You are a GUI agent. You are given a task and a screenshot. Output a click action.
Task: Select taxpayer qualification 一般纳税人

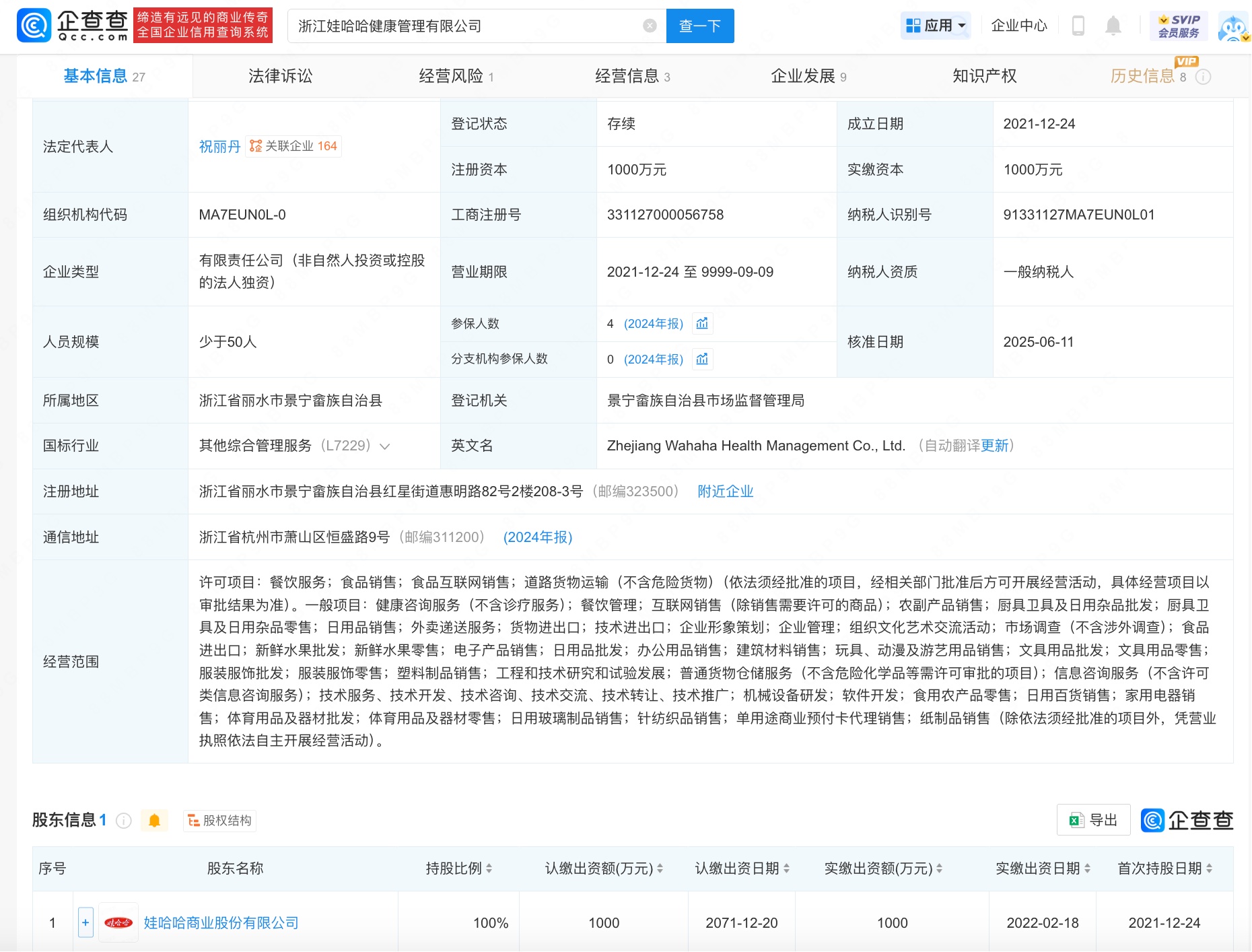1039,272
